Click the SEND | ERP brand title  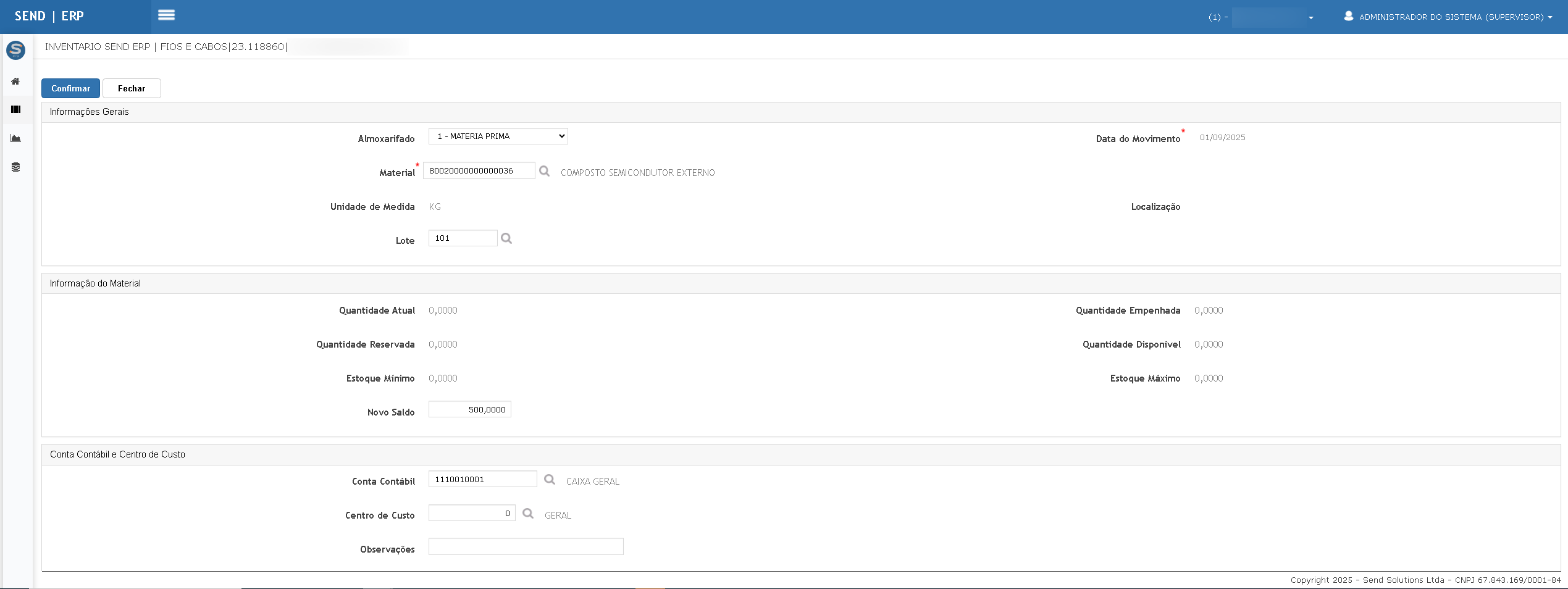pyautogui.click(x=49, y=16)
